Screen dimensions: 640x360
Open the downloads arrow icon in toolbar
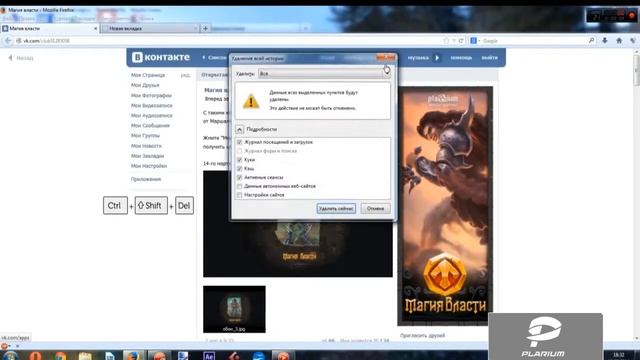(605, 40)
